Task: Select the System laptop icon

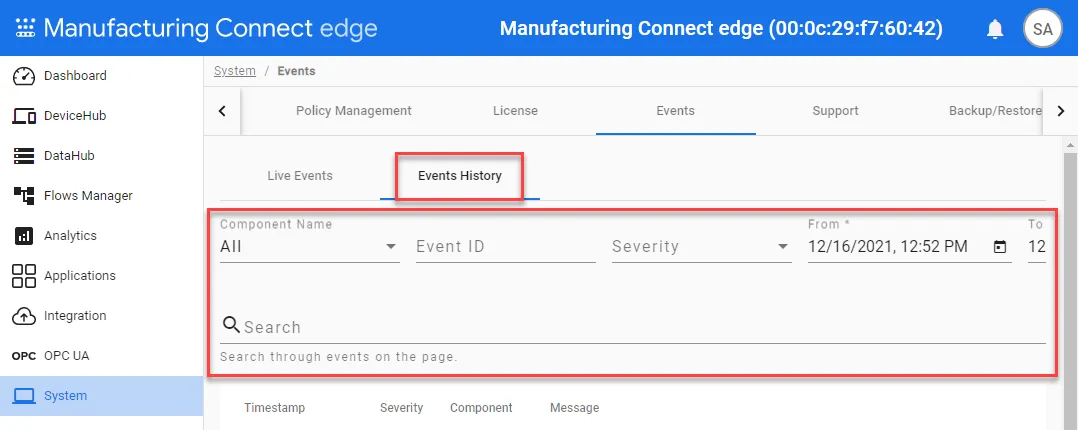Action: coord(24,396)
